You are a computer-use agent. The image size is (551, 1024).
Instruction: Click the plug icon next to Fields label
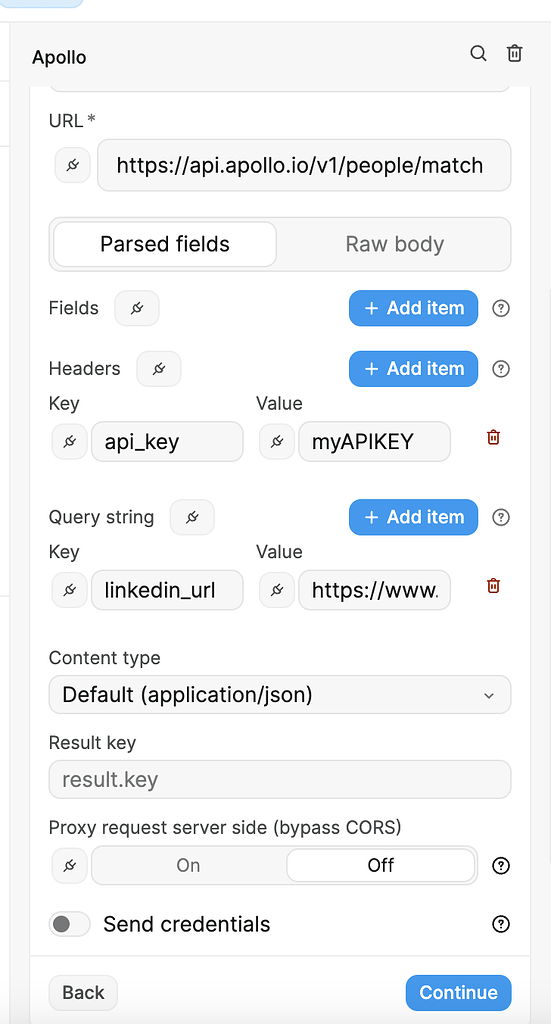coord(137,308)
